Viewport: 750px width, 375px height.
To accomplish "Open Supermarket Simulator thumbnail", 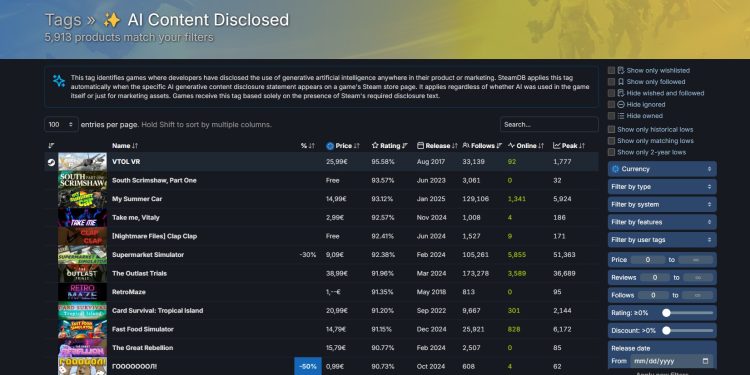I will point(82,255).
